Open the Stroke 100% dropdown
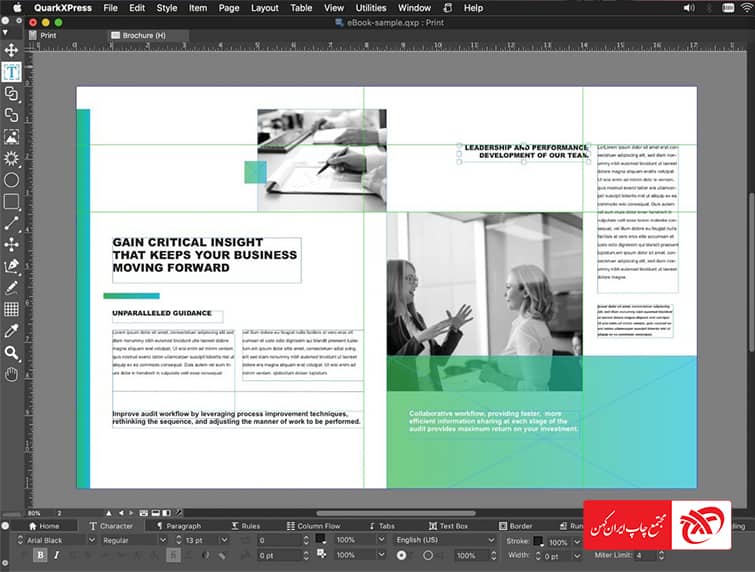This screenshot has height=572, width=755. 576,542
